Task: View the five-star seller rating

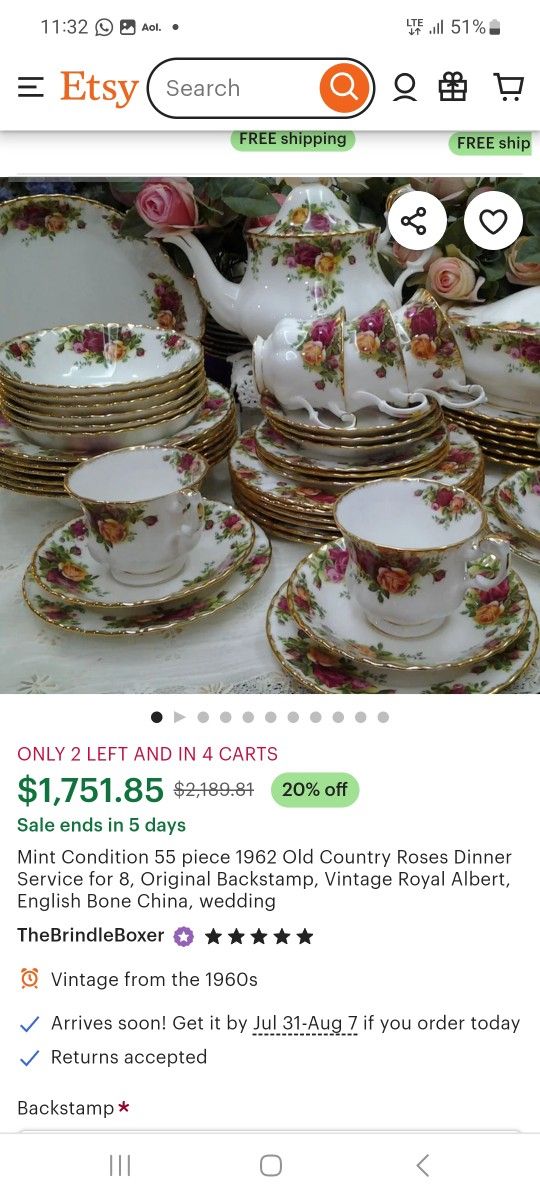Action: tap(259, 937)
